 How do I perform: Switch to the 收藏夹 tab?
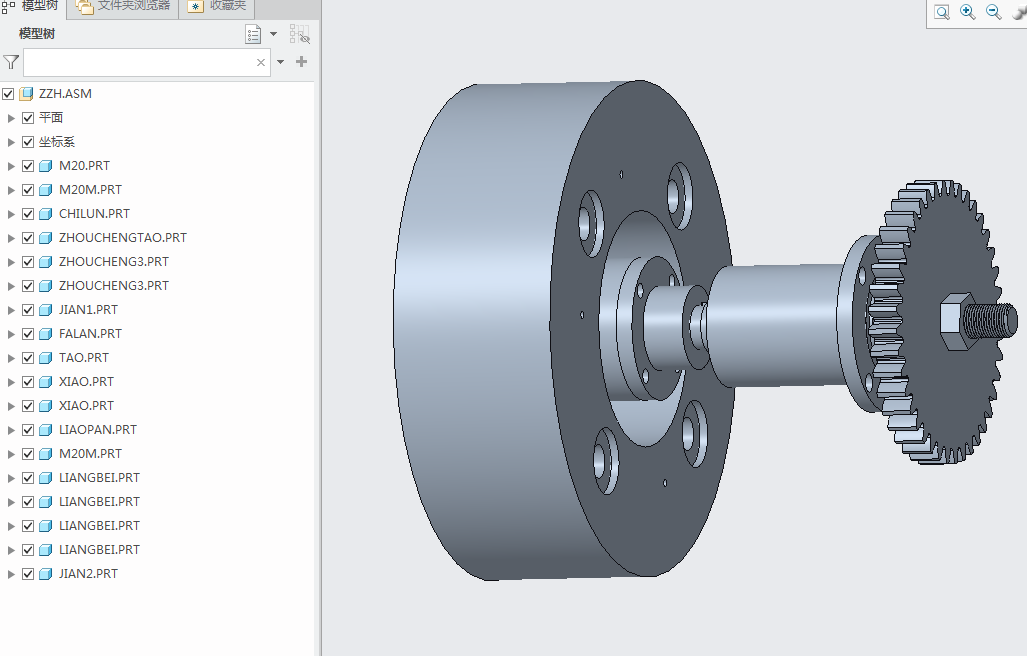coord(216,7)
